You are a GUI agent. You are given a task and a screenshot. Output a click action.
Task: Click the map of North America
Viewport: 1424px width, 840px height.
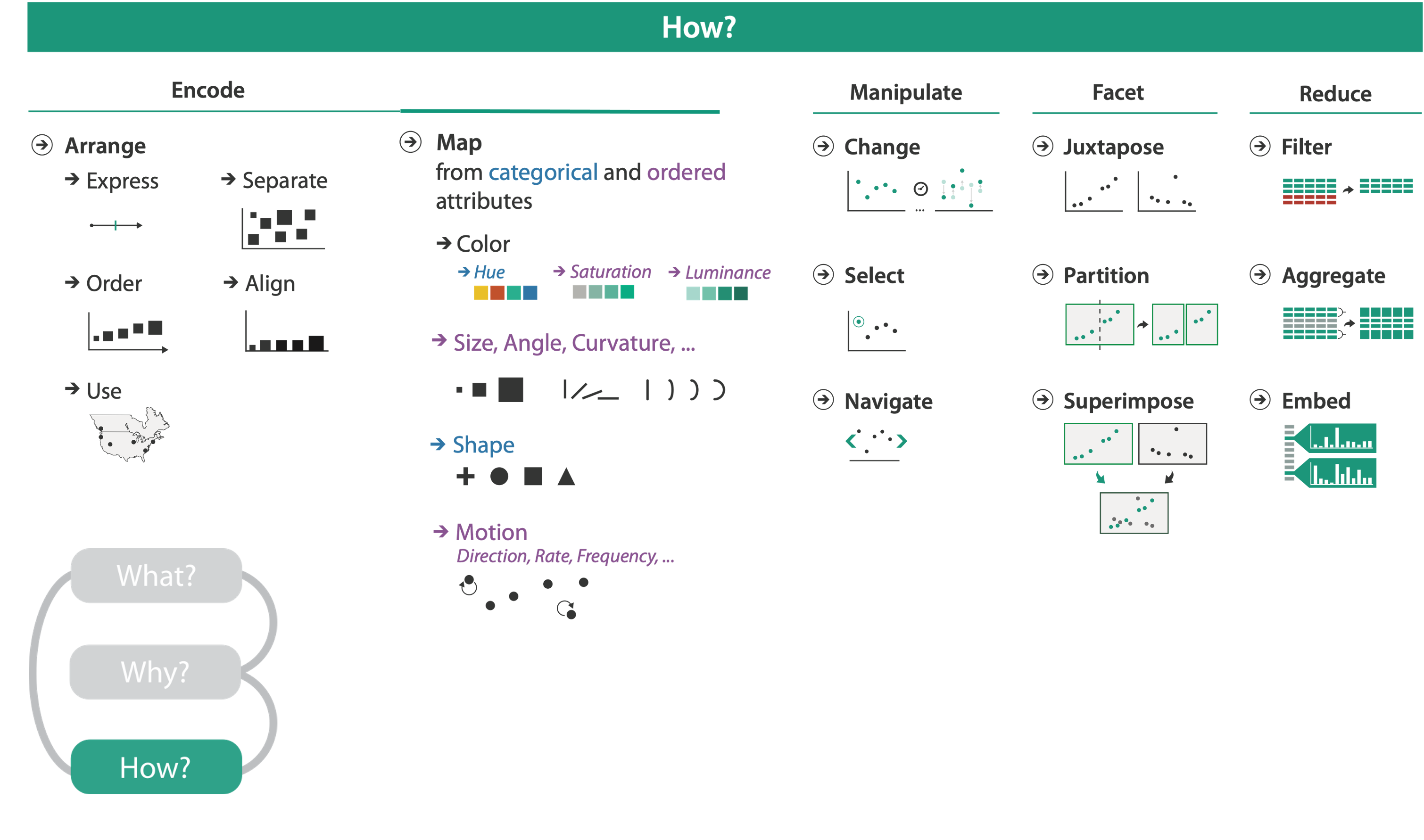click(130, 435)
